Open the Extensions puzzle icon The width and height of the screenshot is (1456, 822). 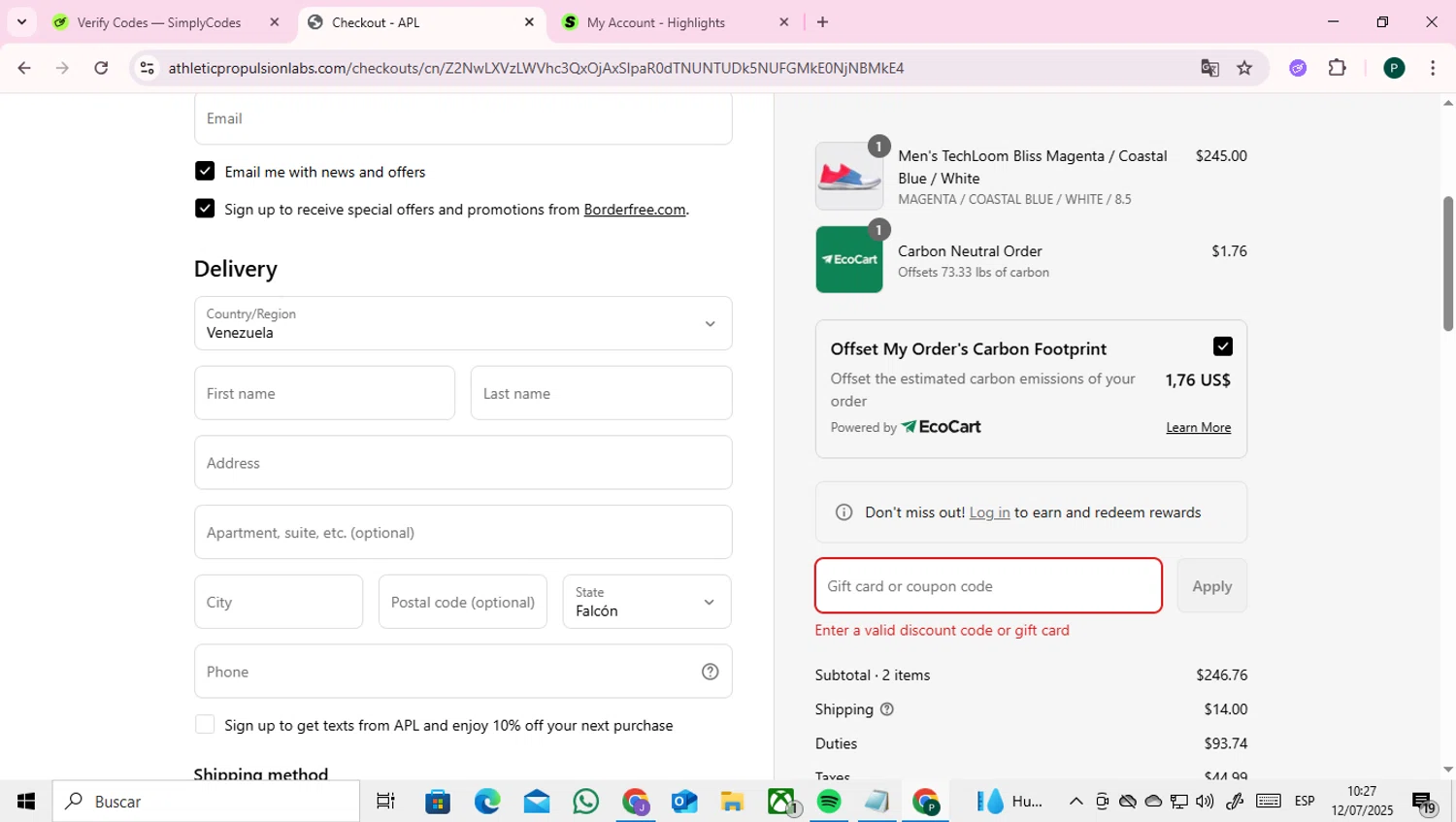[1338, 68]
